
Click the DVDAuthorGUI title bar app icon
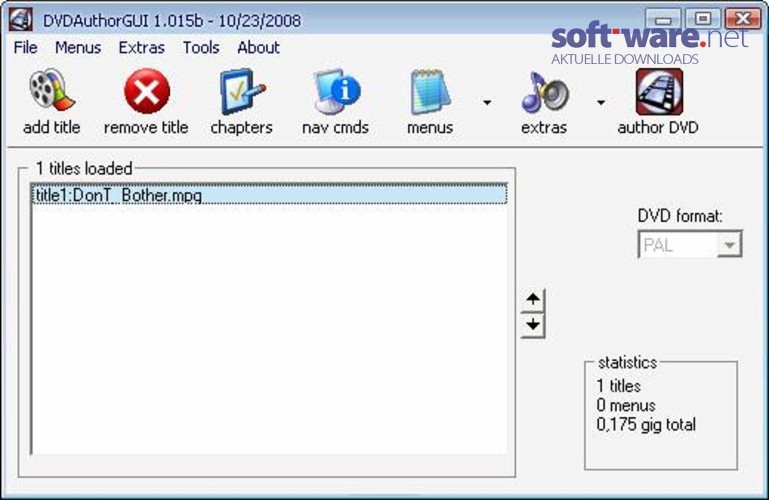21,21
